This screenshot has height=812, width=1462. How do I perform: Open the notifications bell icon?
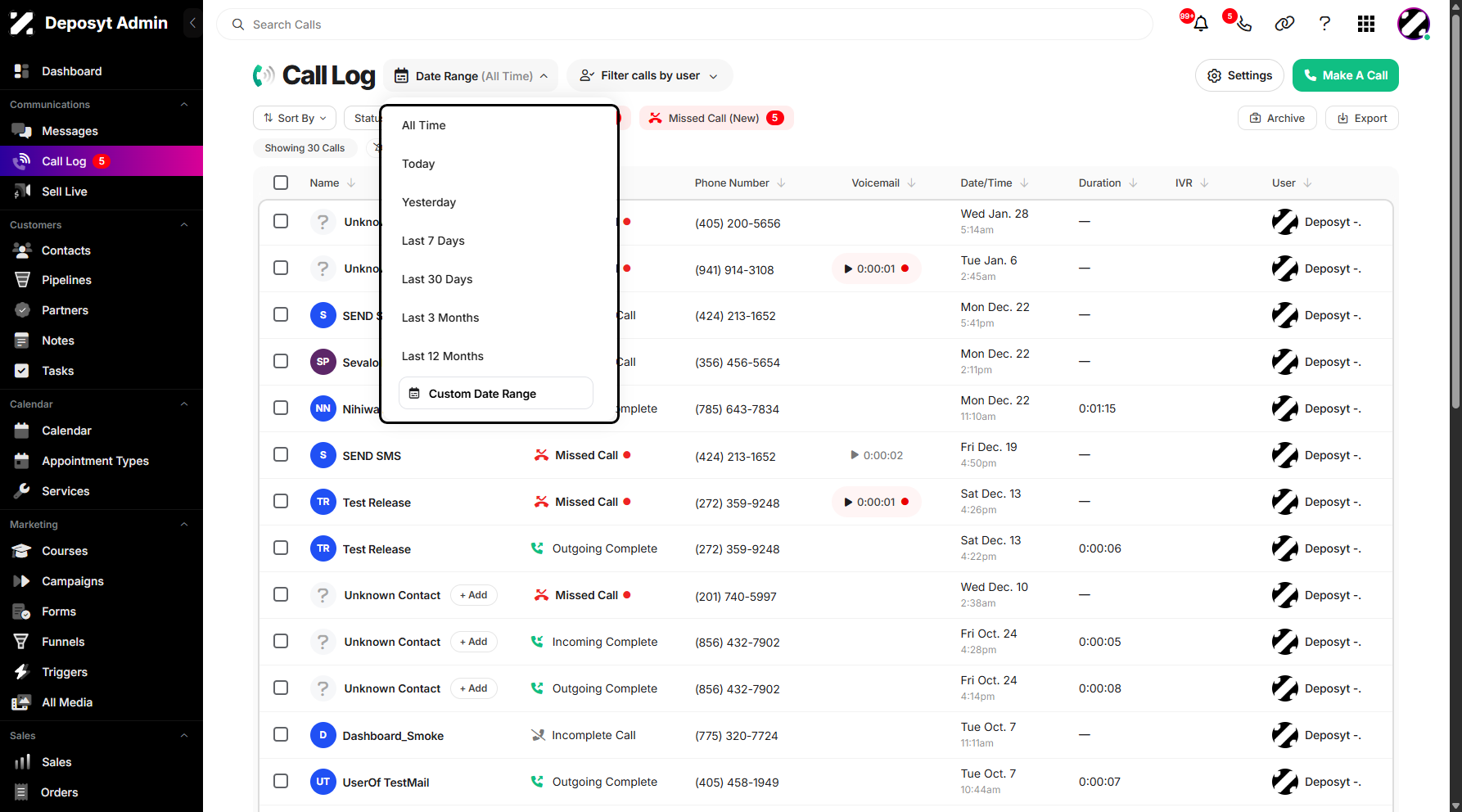point(1201,24)
